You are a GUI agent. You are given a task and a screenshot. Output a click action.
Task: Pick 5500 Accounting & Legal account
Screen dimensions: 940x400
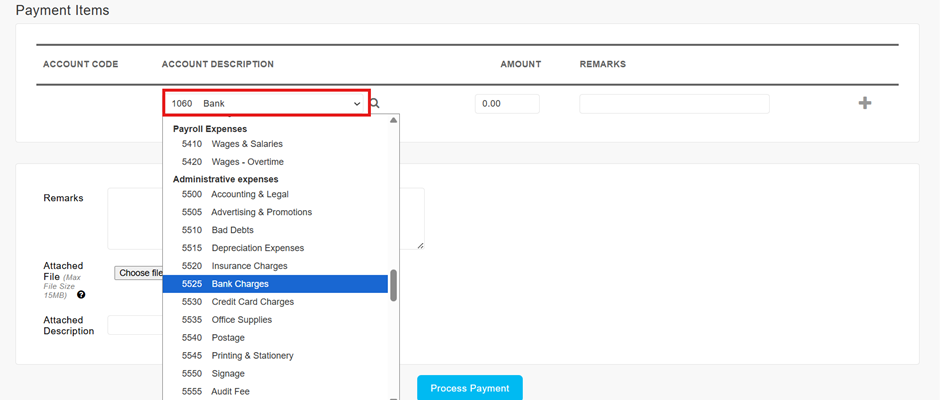(275, 194)
